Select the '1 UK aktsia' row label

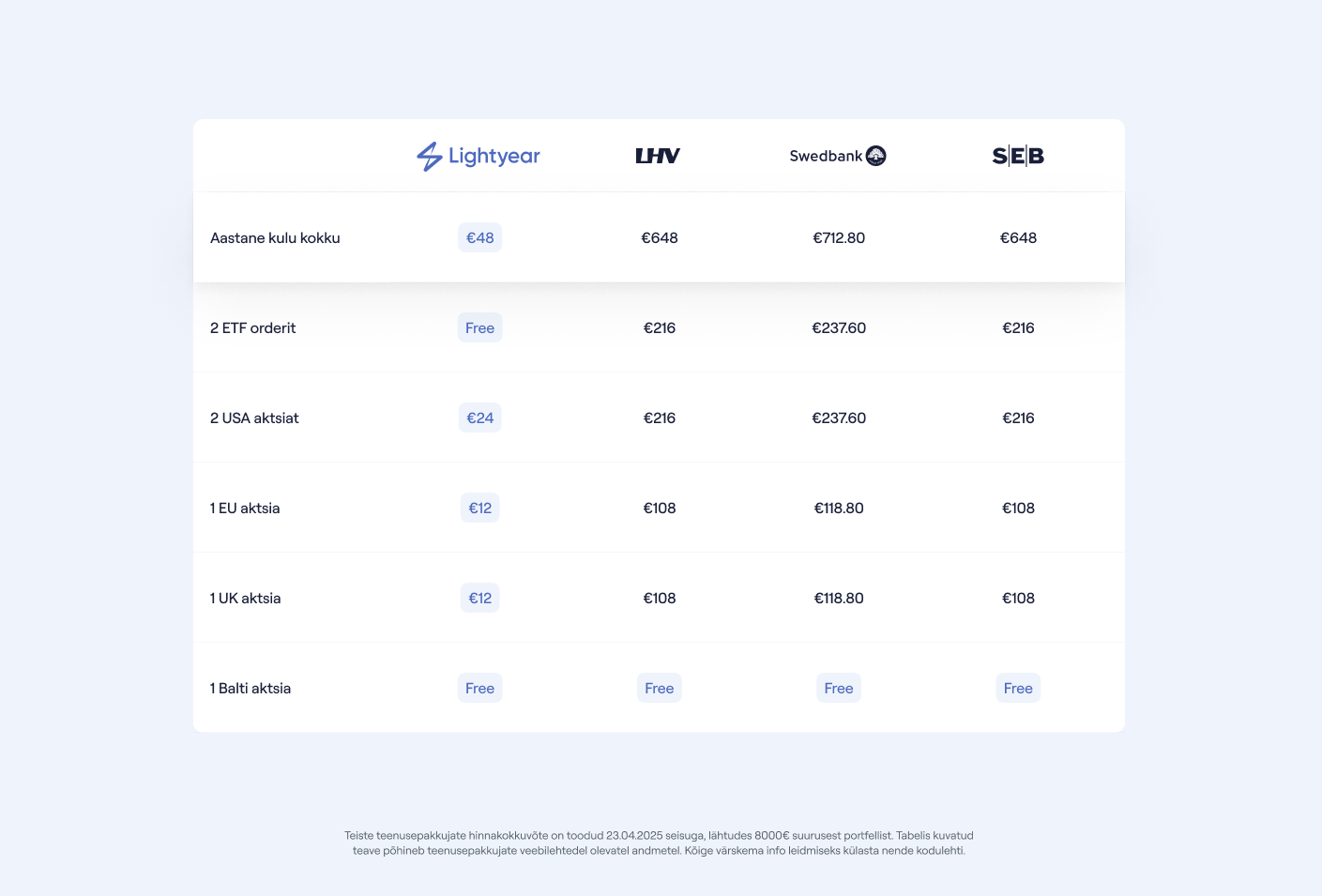(245, 599)
